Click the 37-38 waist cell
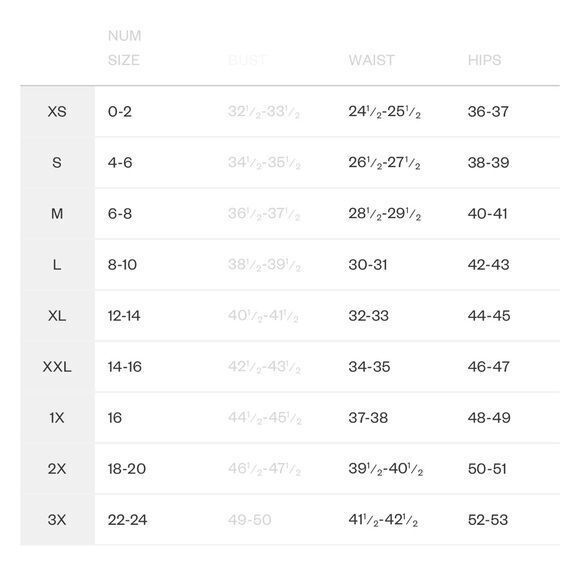This screenshot has width=580, height=580. [x=368, y=418]
